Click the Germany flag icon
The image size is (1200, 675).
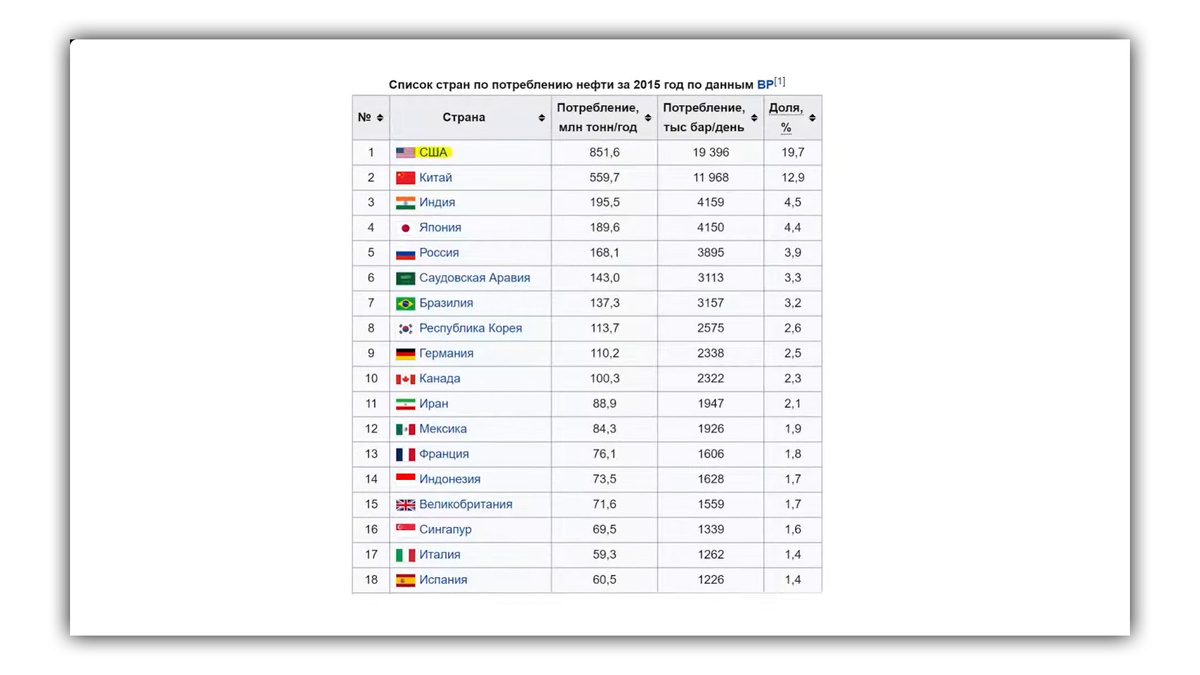click(405, 353)
